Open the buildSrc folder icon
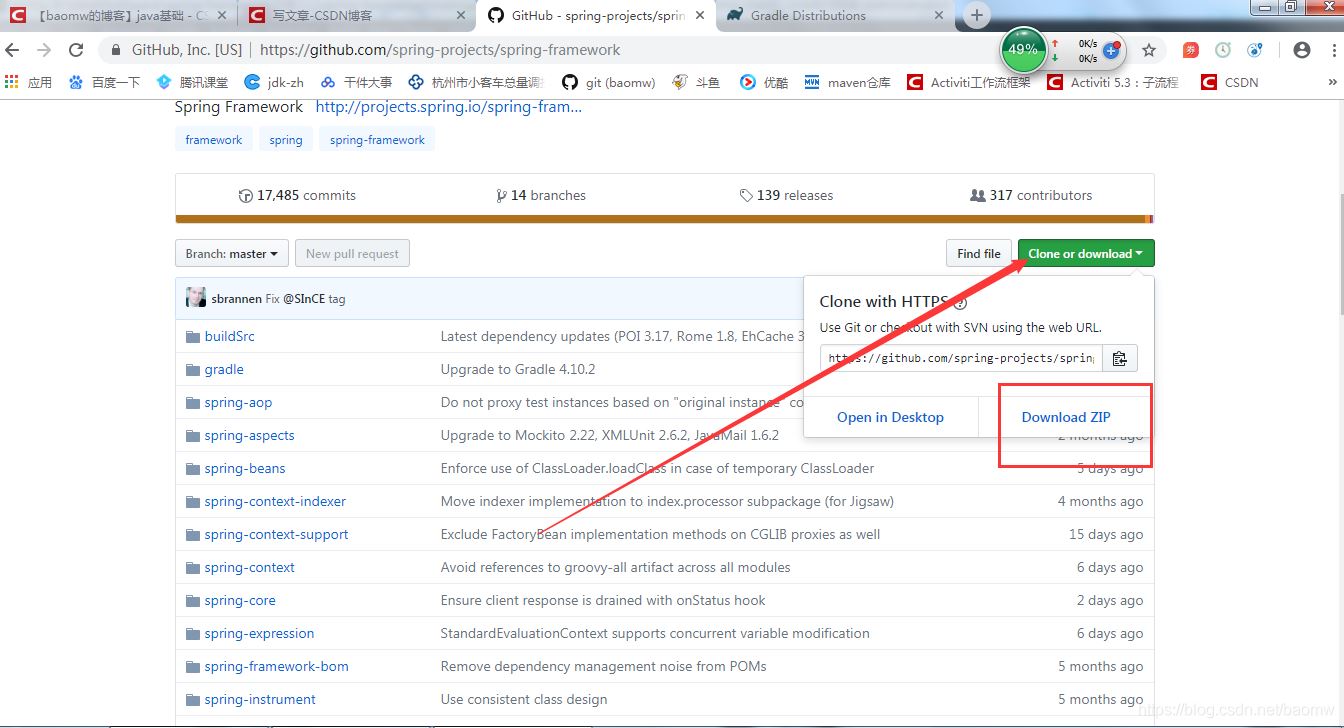Screen dimensions: 1344x728 (x=192, y=337)
